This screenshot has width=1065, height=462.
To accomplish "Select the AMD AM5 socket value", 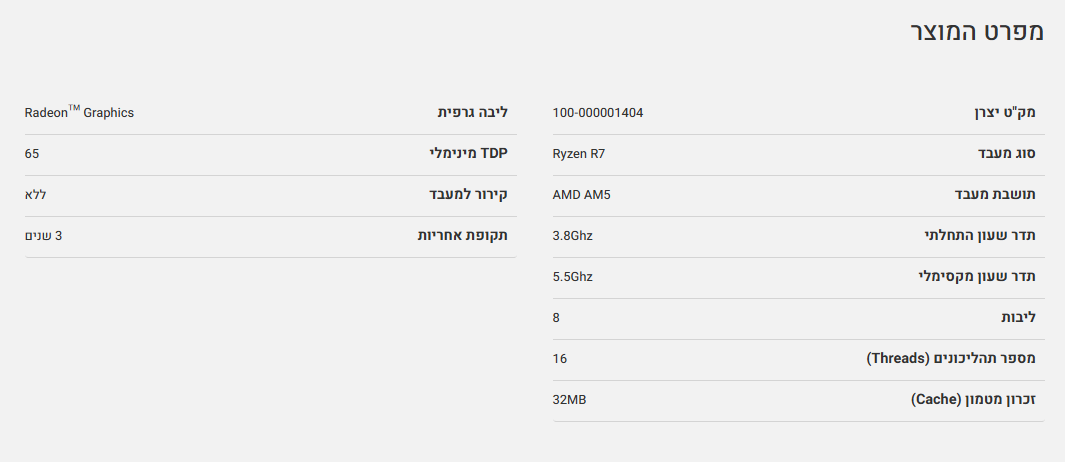I will pyautogui.click(x=581, y=195).
